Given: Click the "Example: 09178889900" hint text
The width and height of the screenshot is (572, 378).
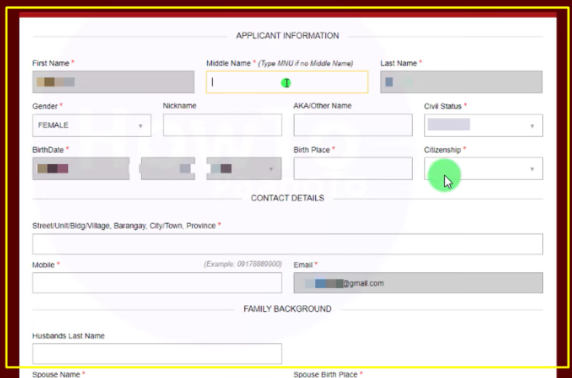Looking at the screenshot, I should 243,264.
